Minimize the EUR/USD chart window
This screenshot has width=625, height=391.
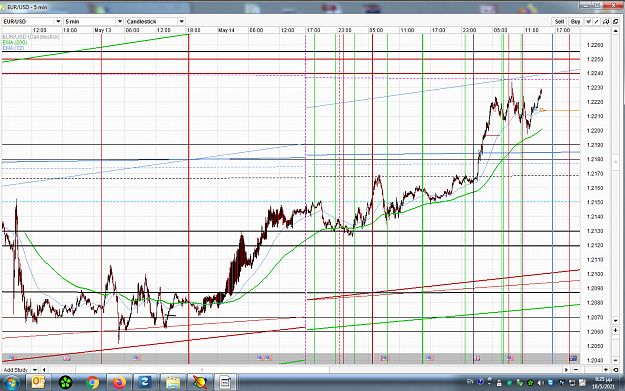click(x=585, y=5)
